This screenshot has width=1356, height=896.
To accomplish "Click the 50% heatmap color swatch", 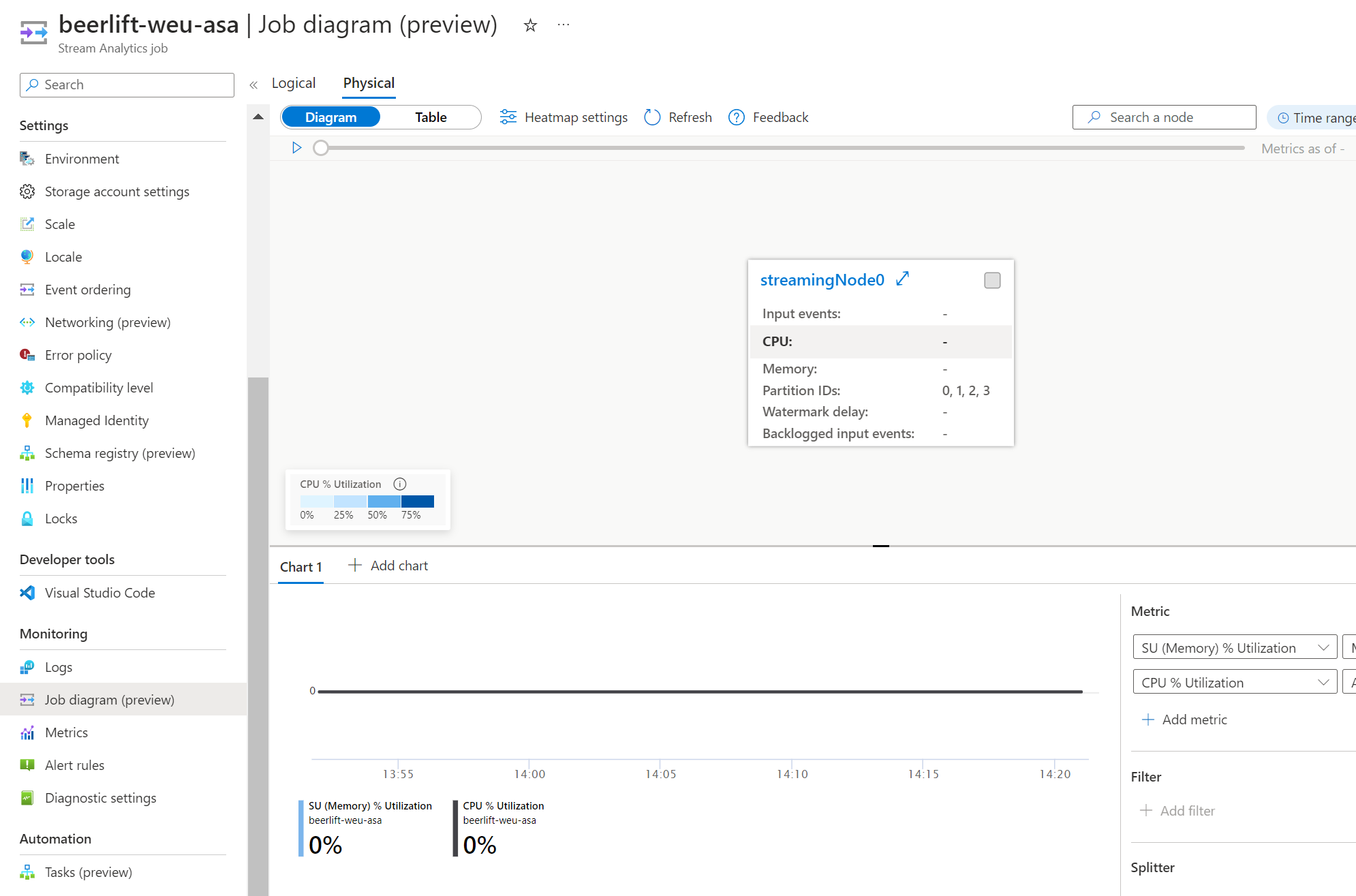I will 384,501.
